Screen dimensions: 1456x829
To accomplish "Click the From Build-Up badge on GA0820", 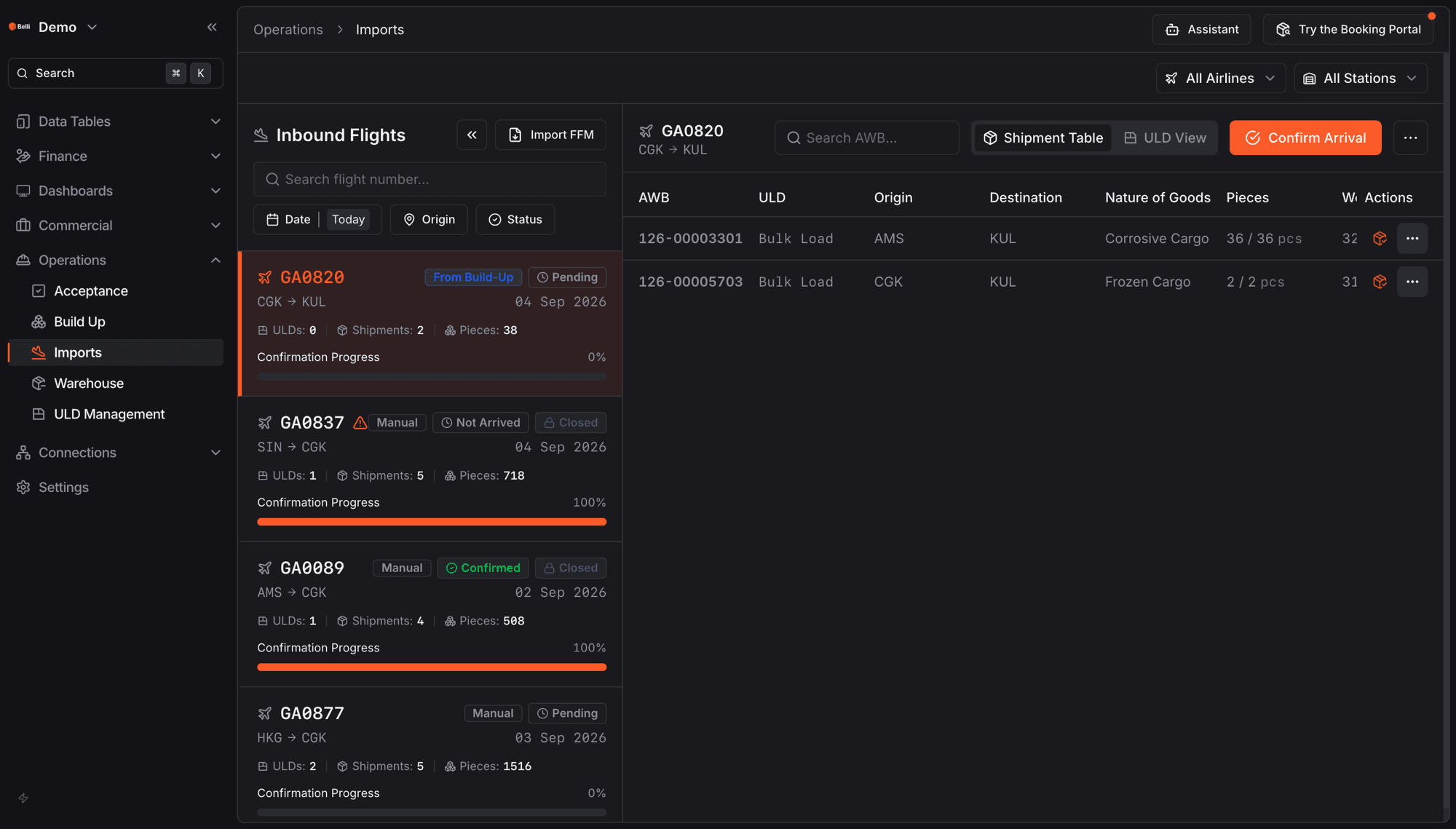I will [473, 277].
